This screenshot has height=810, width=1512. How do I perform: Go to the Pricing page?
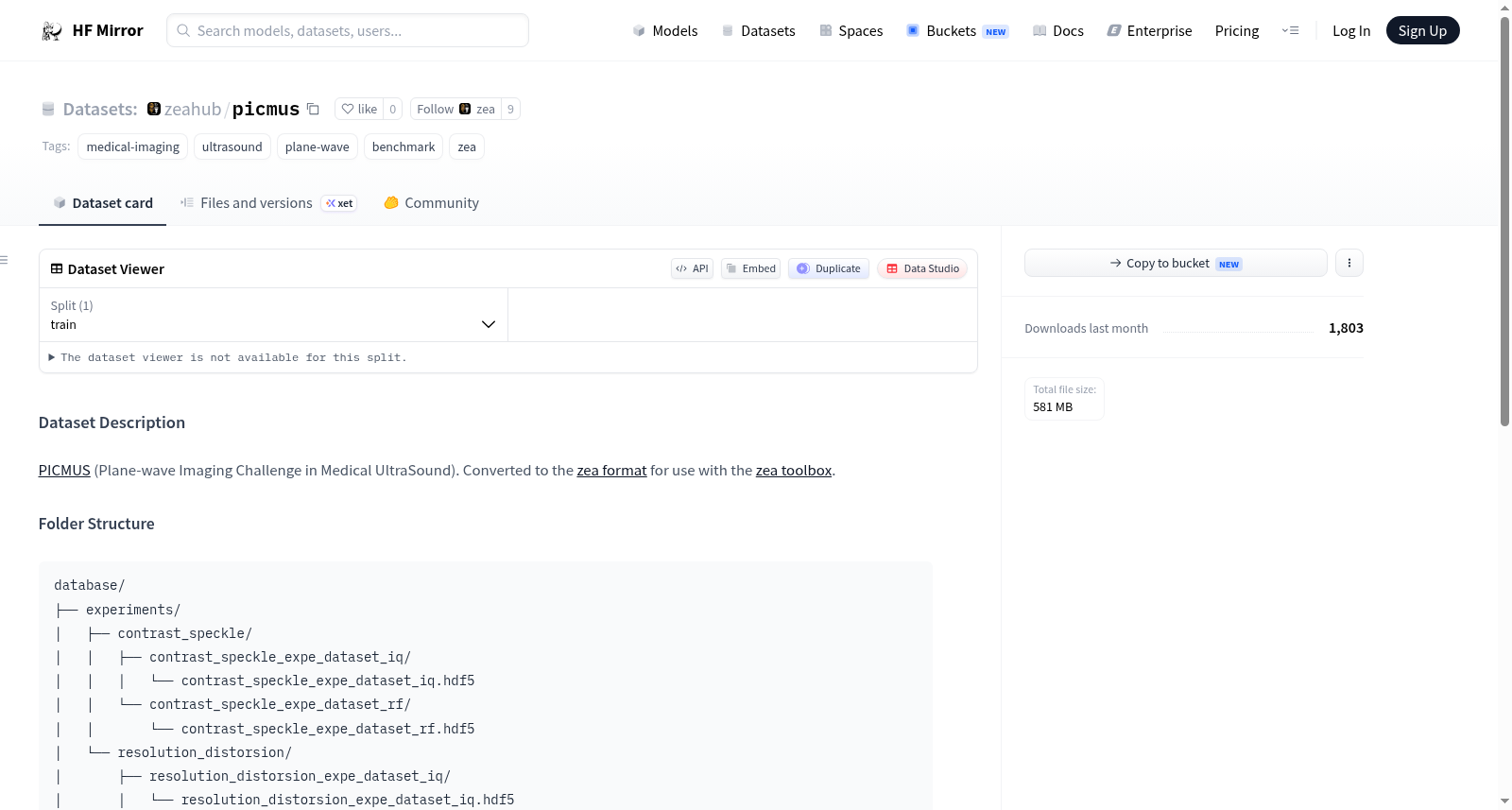[1237, 31]
